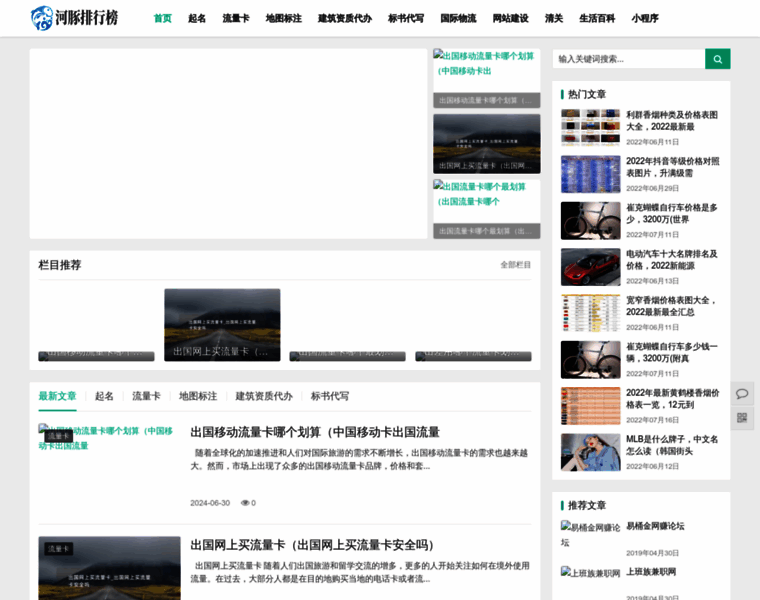Open 建筑资质代办 in the top navigation
Viewport: 760px width, 600px height.
point(345,18)
